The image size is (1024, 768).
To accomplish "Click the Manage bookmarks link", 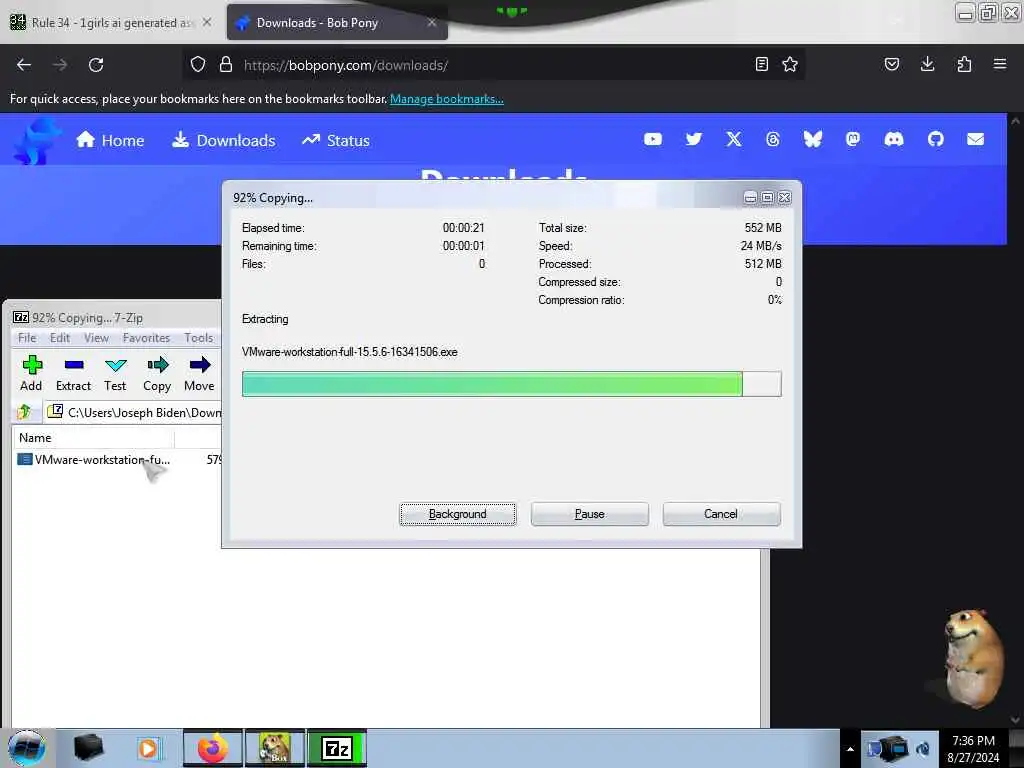I will [447, 99].
